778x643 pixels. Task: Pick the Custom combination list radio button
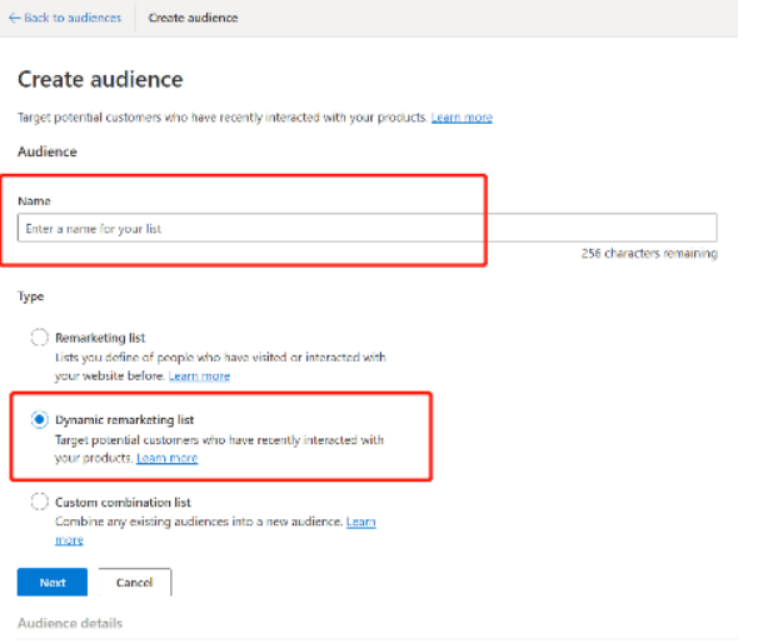pos(40,502)
